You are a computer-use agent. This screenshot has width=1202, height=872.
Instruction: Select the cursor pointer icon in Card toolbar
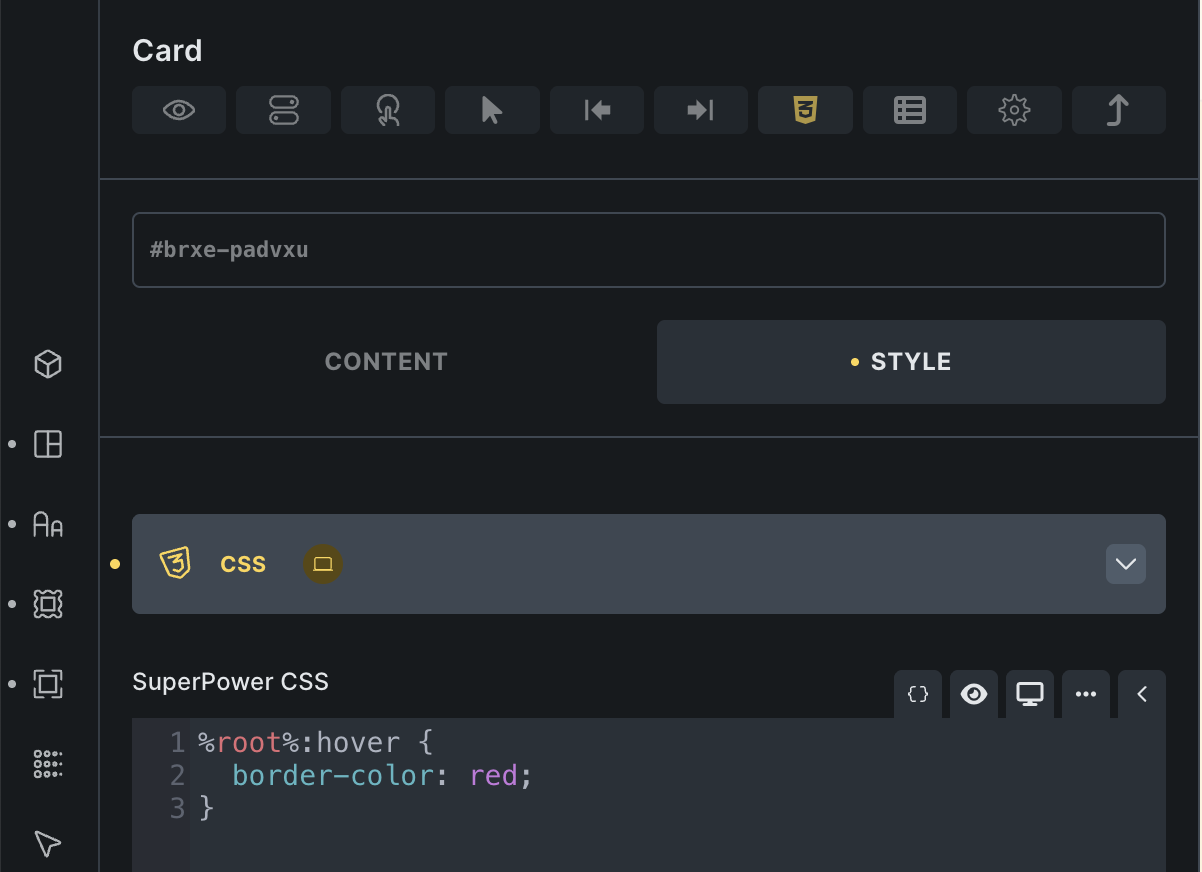(x=492, y=110)
